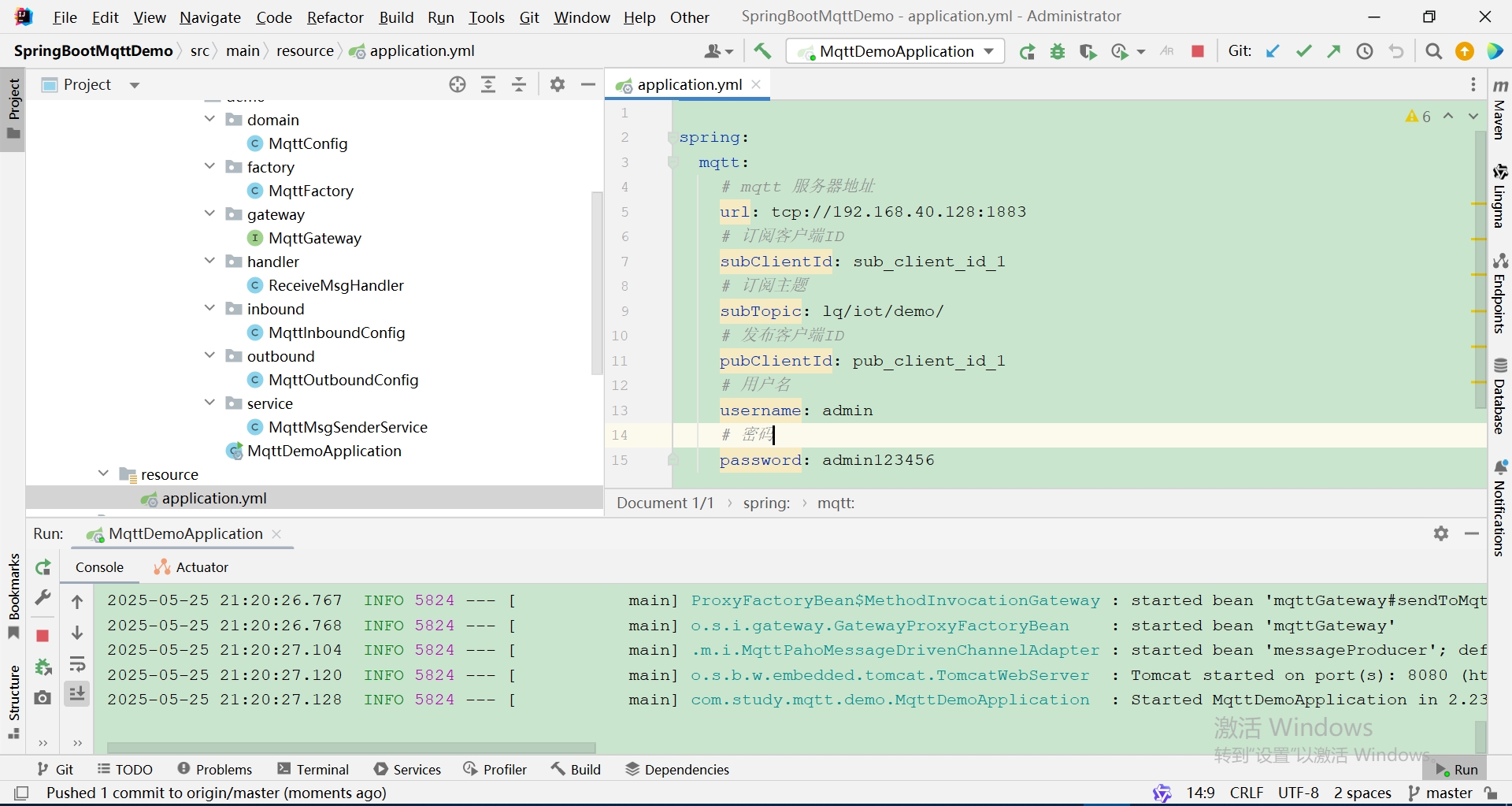Click Git Update Project arrow icon
This screenshot has width=1512, height=806.
(1273, 51)
